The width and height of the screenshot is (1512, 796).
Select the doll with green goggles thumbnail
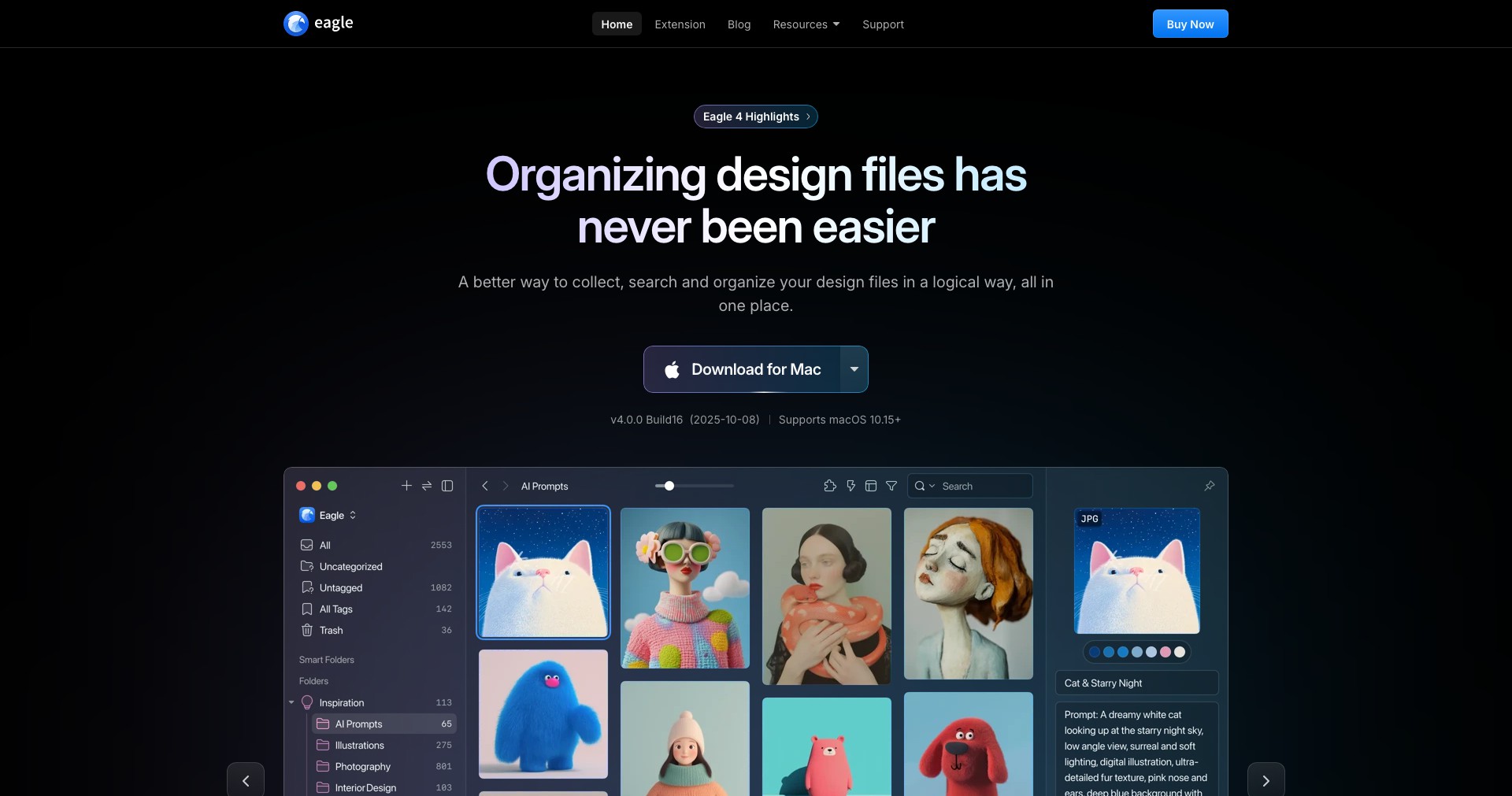tap(685, 588)
